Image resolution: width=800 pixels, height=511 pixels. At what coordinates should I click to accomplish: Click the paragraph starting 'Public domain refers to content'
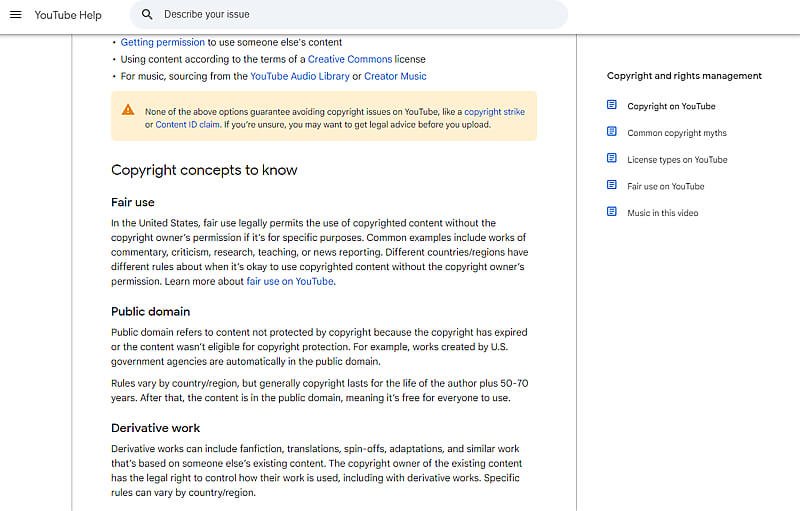319,347
